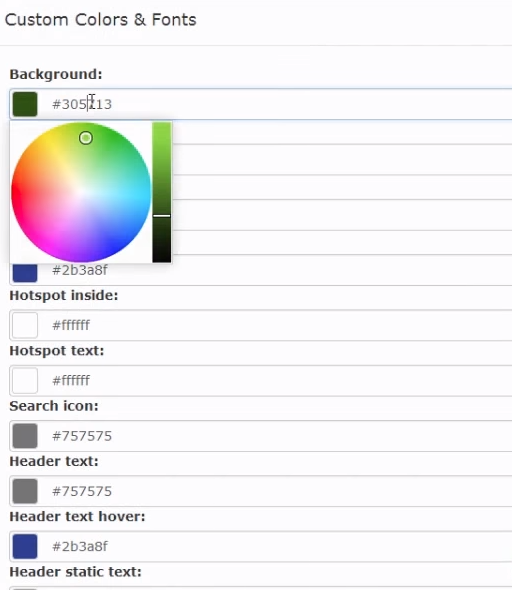Image resolution: width=512 pixels, height=590 pixels.
Task: Open the Header text hover blue swatch
Action: [x=25, y=546]
